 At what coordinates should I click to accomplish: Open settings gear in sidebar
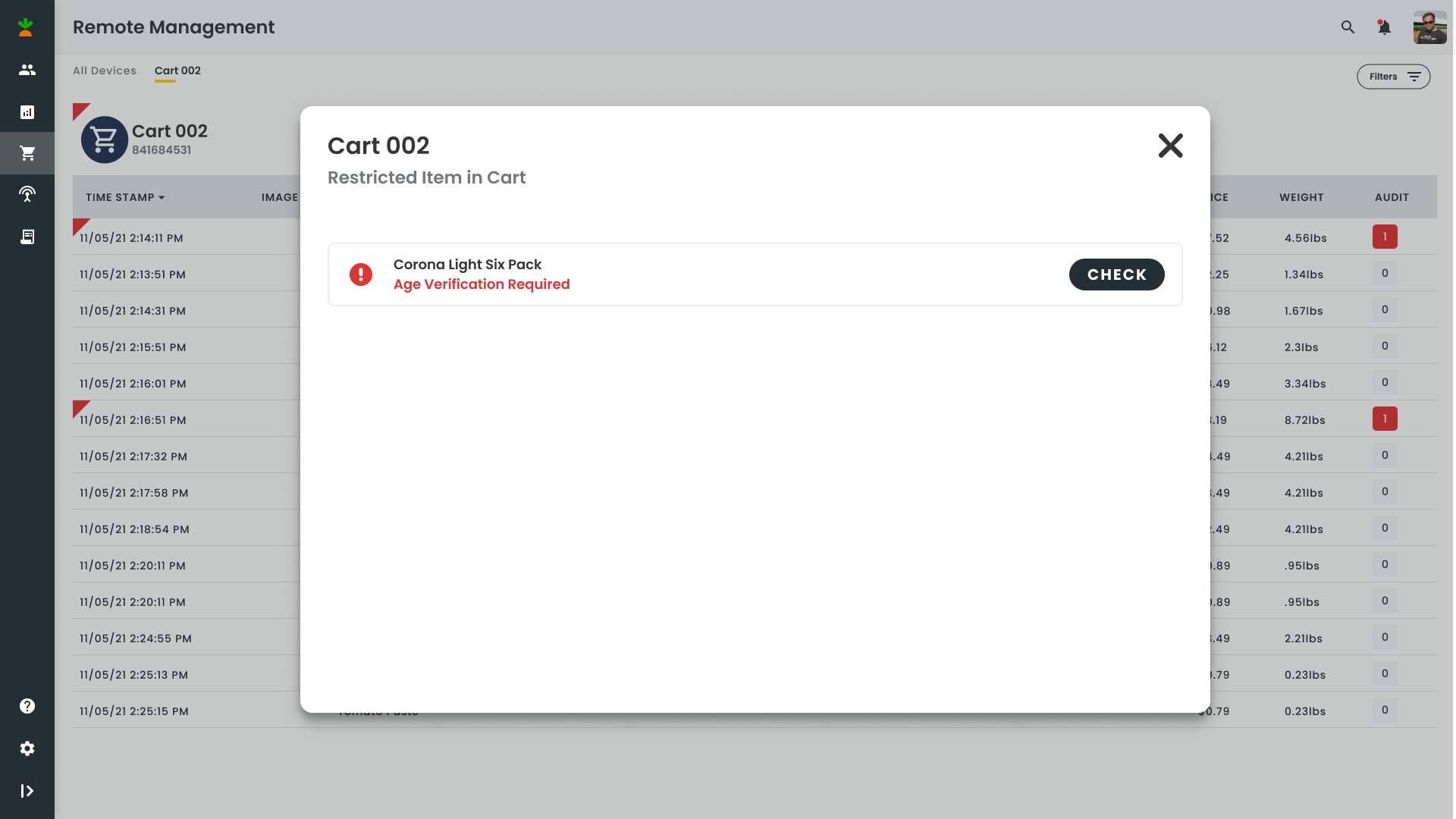tap(27, 748)
